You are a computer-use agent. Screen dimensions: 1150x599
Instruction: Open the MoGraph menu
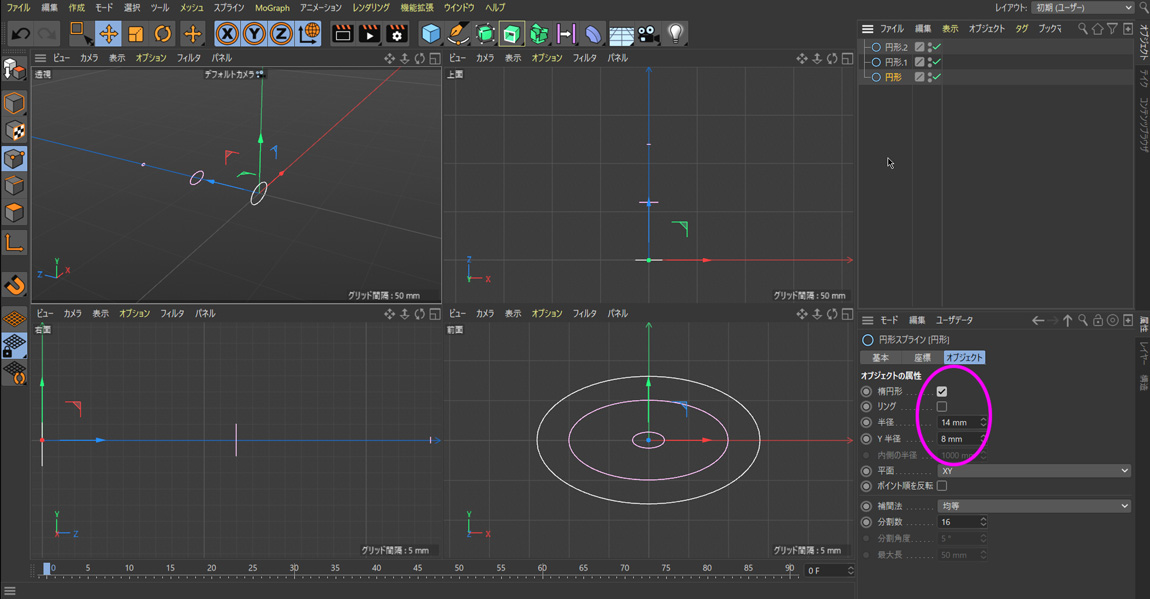pyautogui.click(x=272, y=8)
